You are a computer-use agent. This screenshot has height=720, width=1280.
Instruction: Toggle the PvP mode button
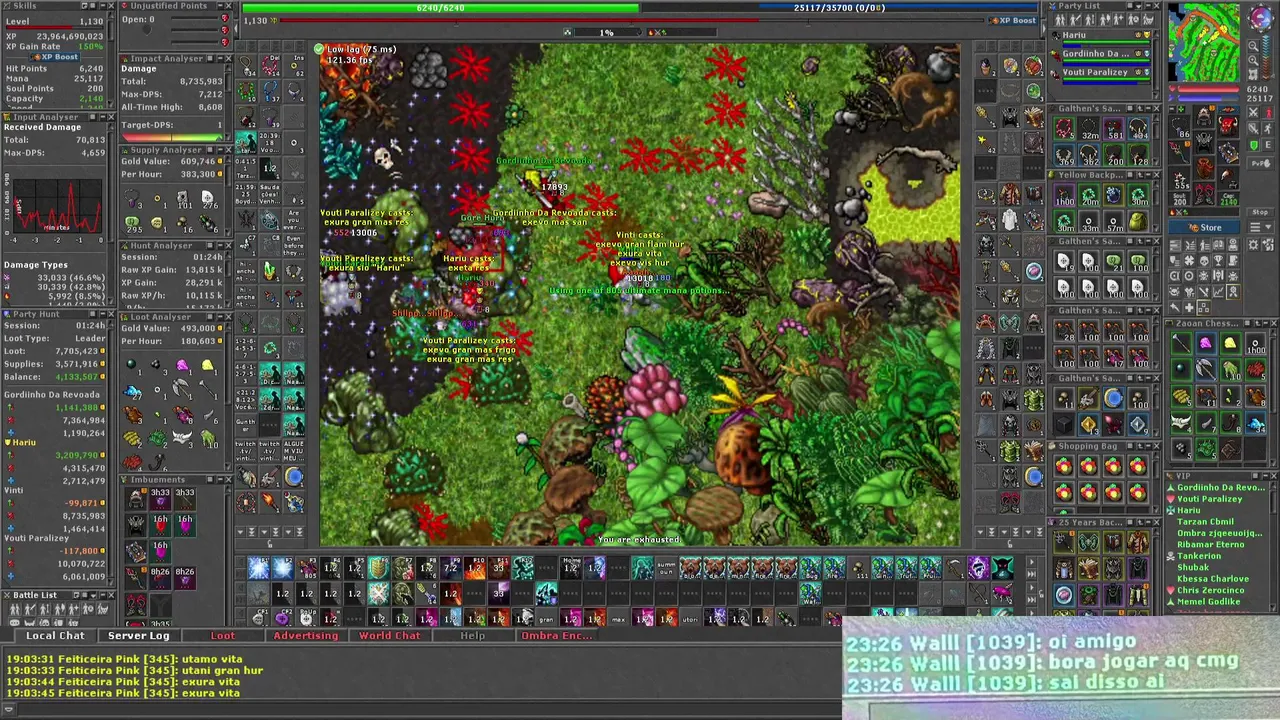click(1260, 163)
